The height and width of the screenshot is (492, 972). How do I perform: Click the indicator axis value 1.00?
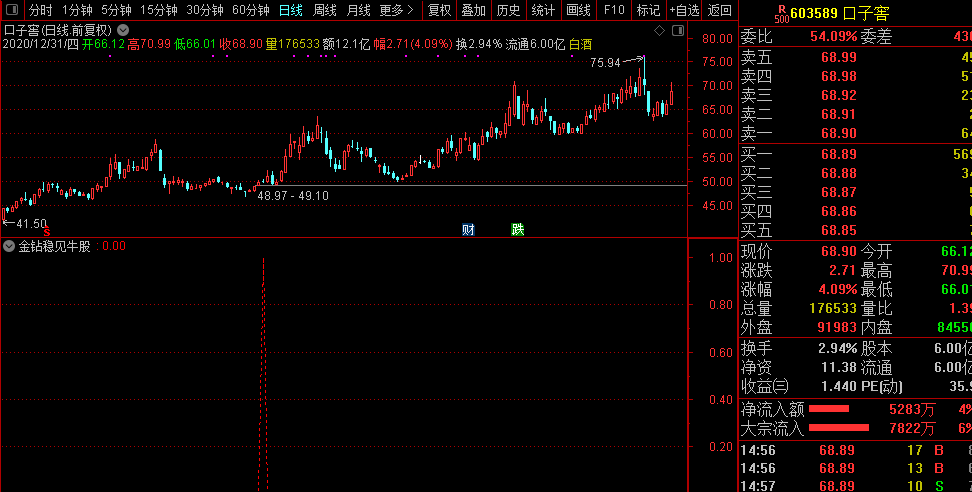[721, 257]
